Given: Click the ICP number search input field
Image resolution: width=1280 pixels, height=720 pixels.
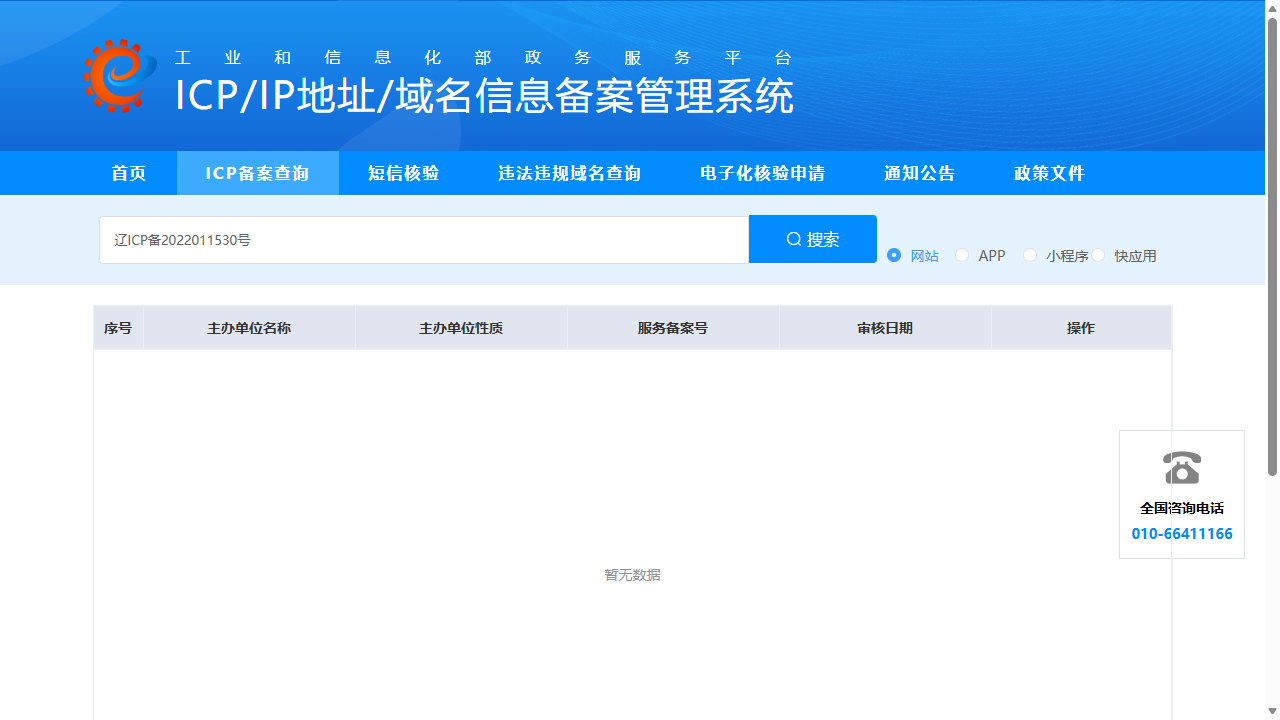Looking at the screenshot, I should point(424,240).
